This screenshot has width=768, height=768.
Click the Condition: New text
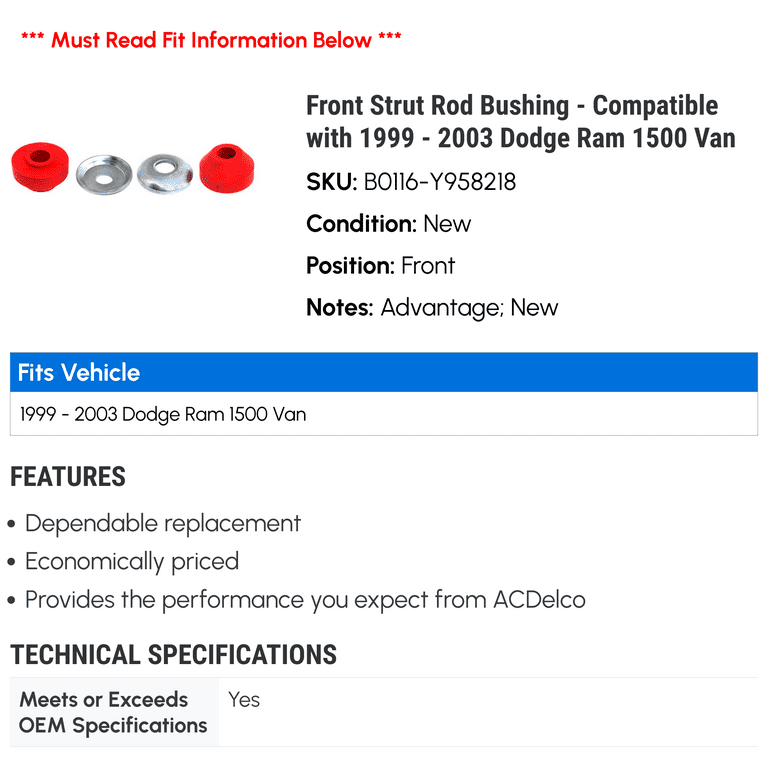click(x=388, y=224)
